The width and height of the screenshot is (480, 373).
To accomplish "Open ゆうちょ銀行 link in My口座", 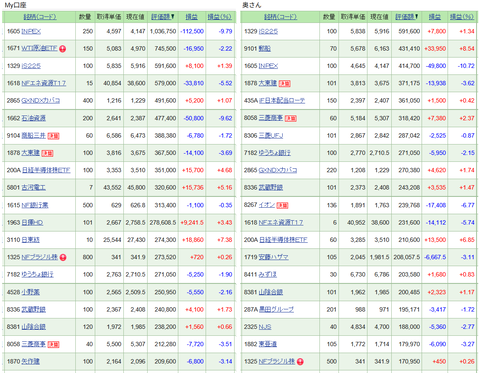I will coord(38,275).
